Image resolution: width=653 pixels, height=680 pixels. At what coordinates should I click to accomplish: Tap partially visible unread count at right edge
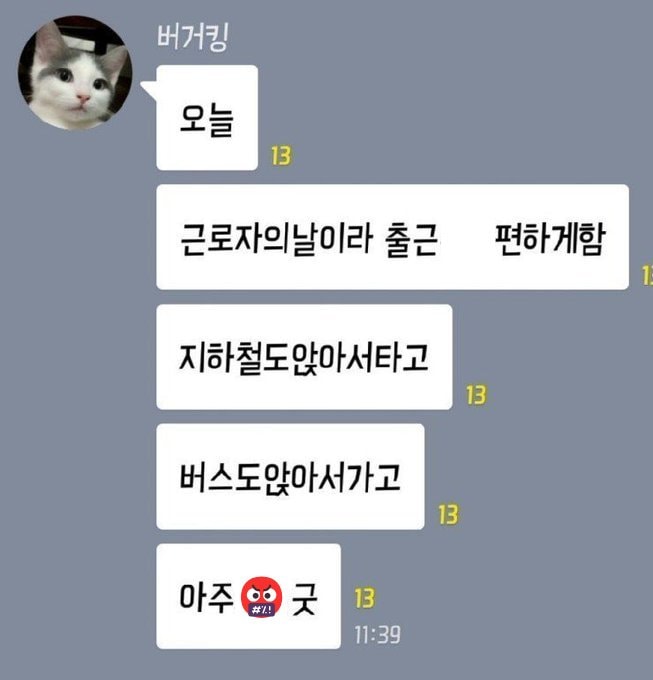(647, 275)
